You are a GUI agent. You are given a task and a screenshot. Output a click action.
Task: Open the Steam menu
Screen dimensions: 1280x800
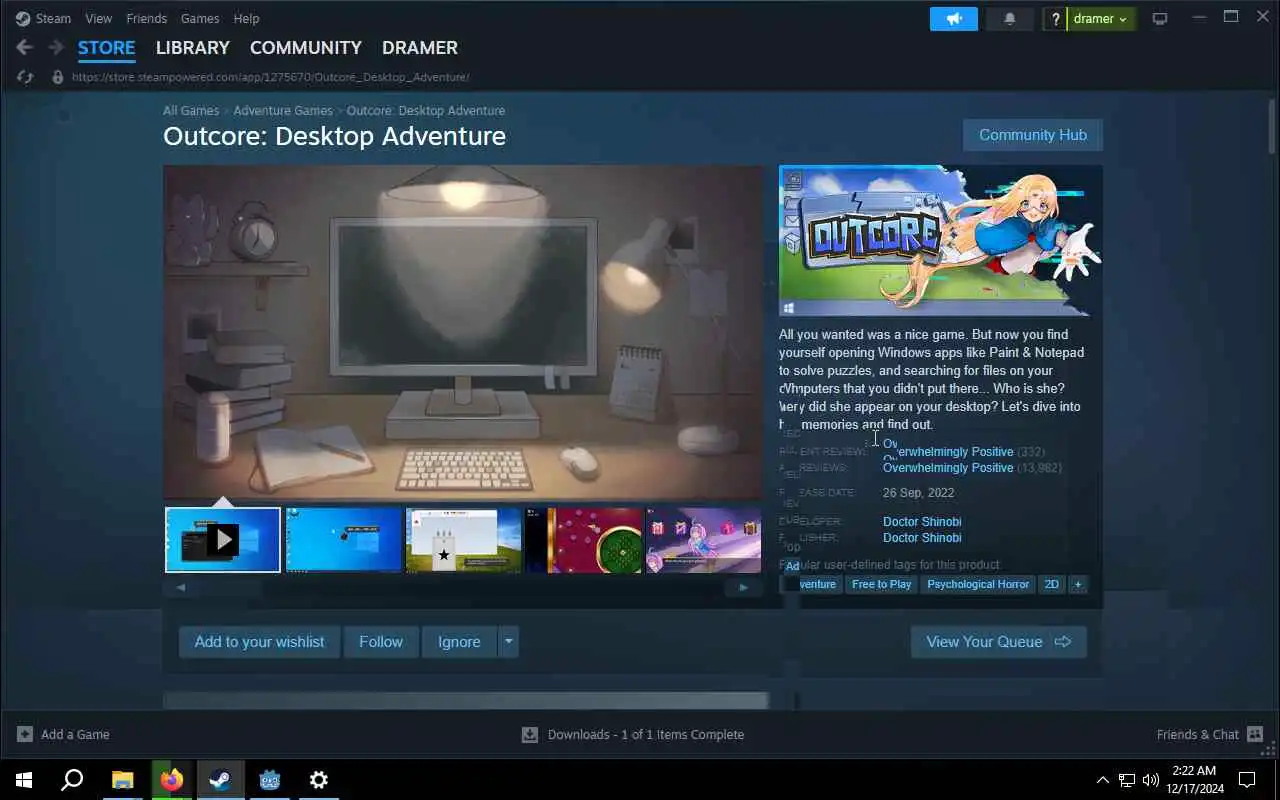click(53, 18)
